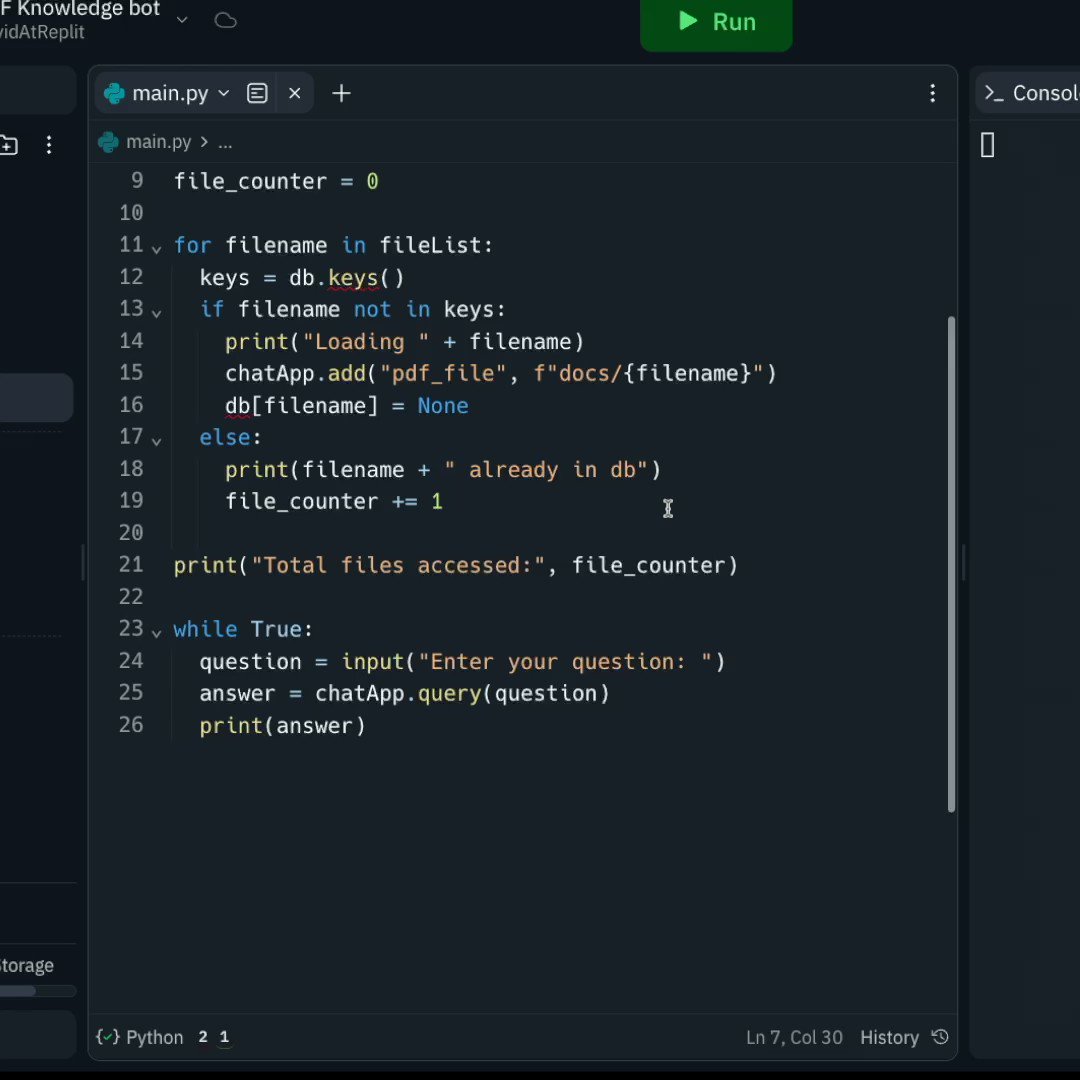This screenshot has width=1080, height=1080.
Task: Show the 2 problems count in status bar
Action: (202, 1037)
